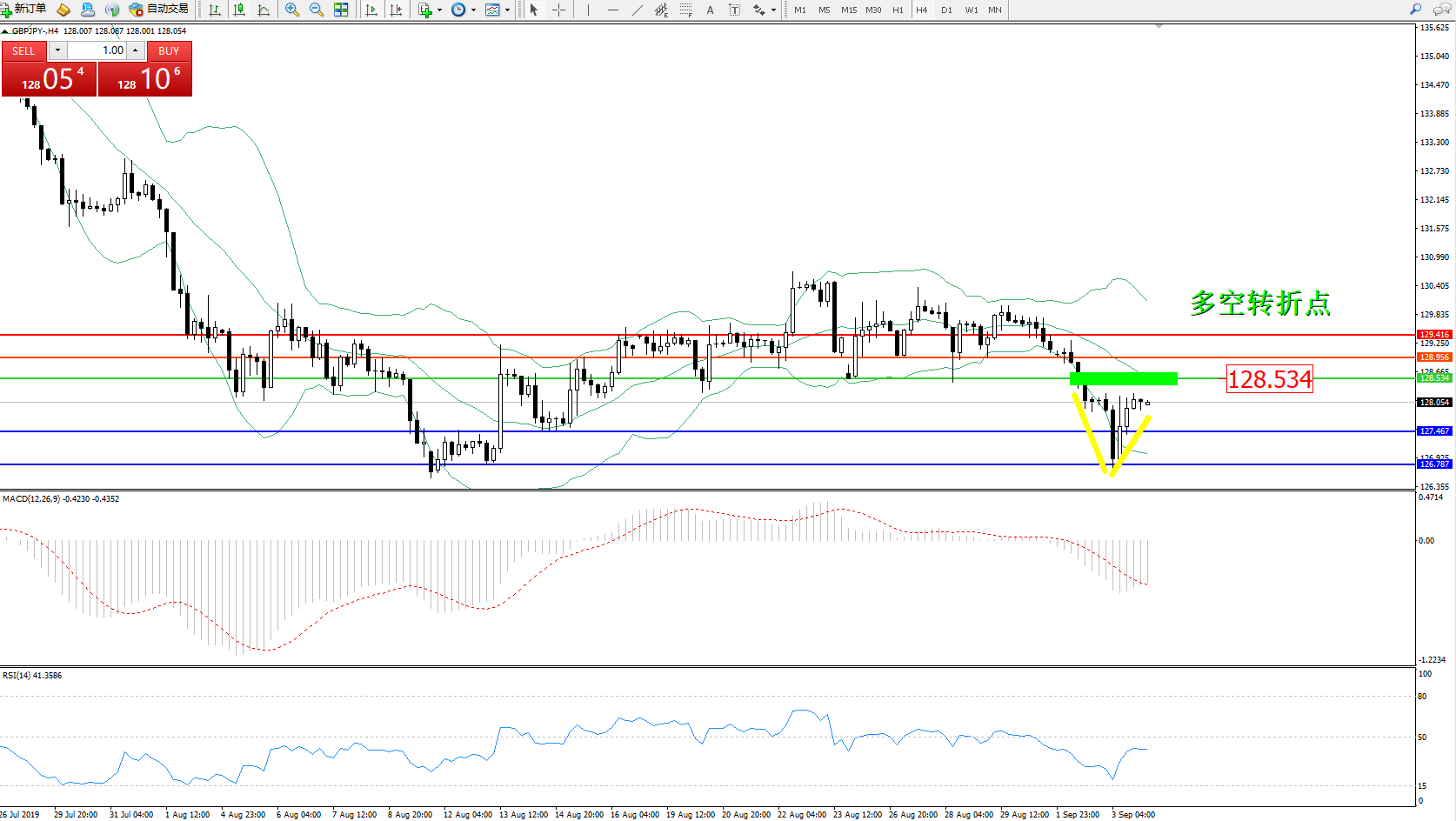1456x821 pixels.
Task: Pick the horizontal line drawing tool
Action: [x=613, y=10]
